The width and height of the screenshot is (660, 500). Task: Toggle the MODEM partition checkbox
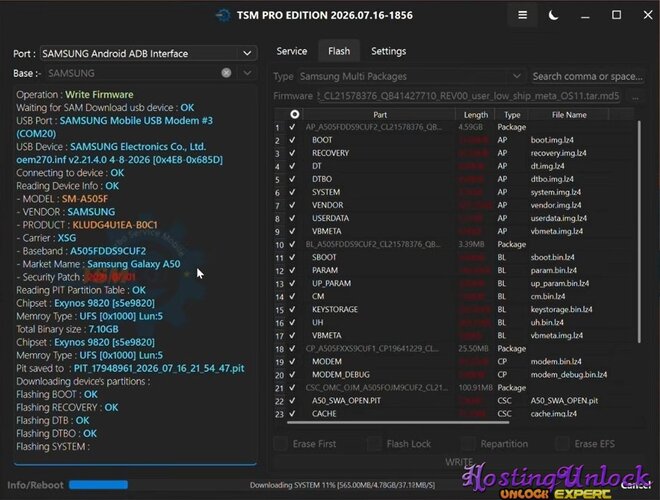tap(292, 362)
